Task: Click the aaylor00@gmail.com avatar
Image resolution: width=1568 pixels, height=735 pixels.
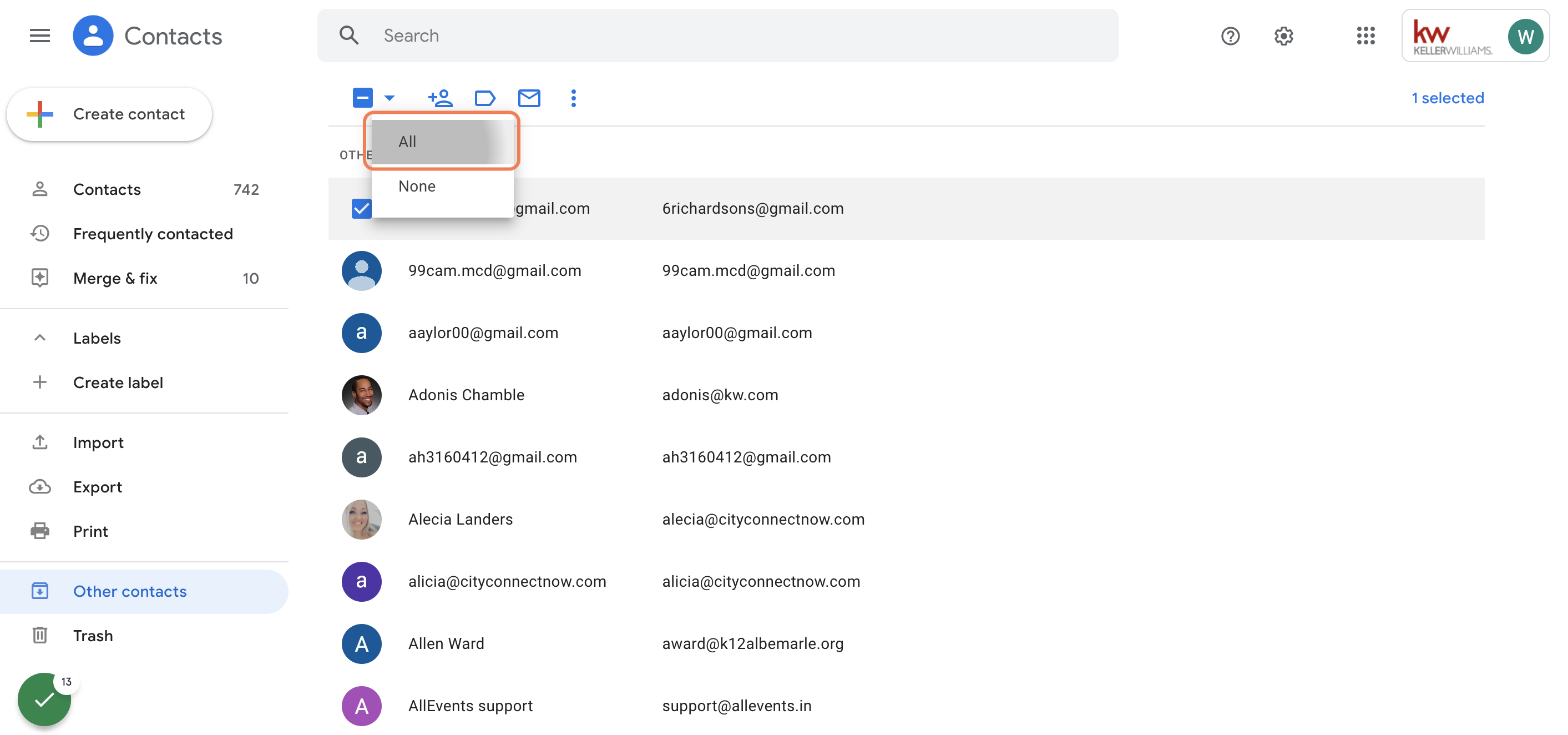Action: [361, 333]
